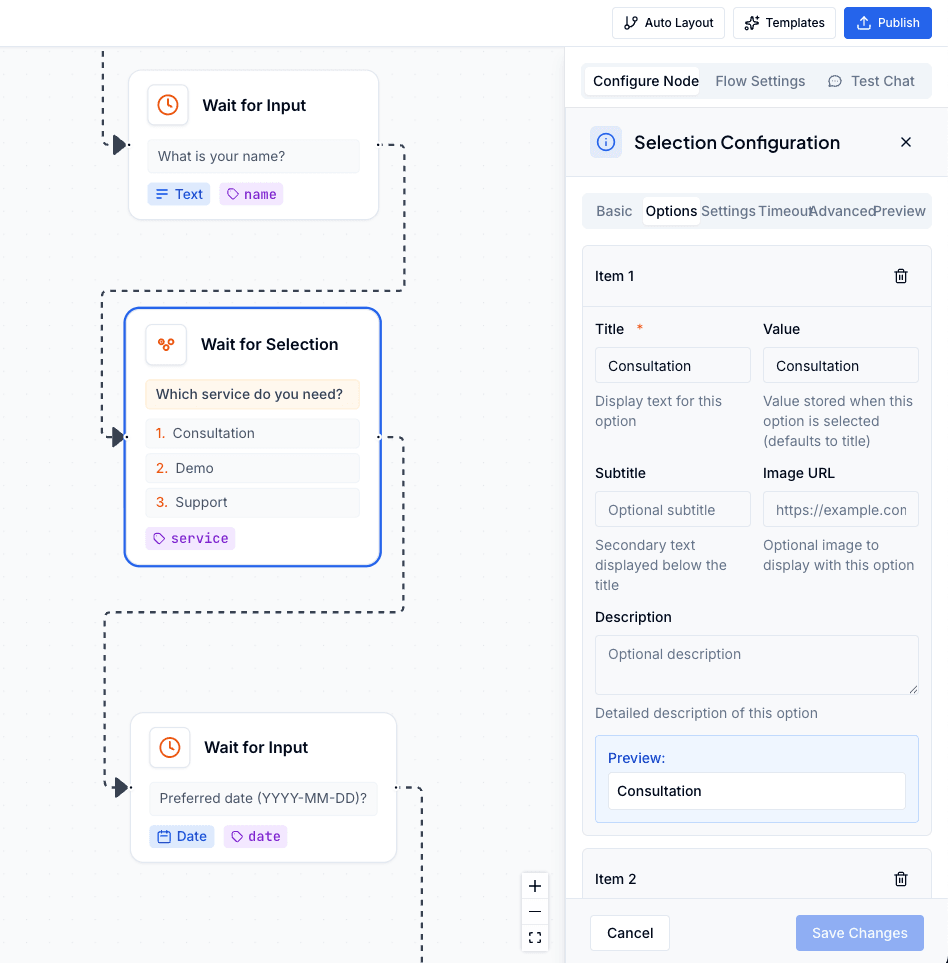This screenshot has height=963, width=948.
Task: Click the chat bubble icon next to Test Chat
Action: pyautogui.click(x=838, y=81)
